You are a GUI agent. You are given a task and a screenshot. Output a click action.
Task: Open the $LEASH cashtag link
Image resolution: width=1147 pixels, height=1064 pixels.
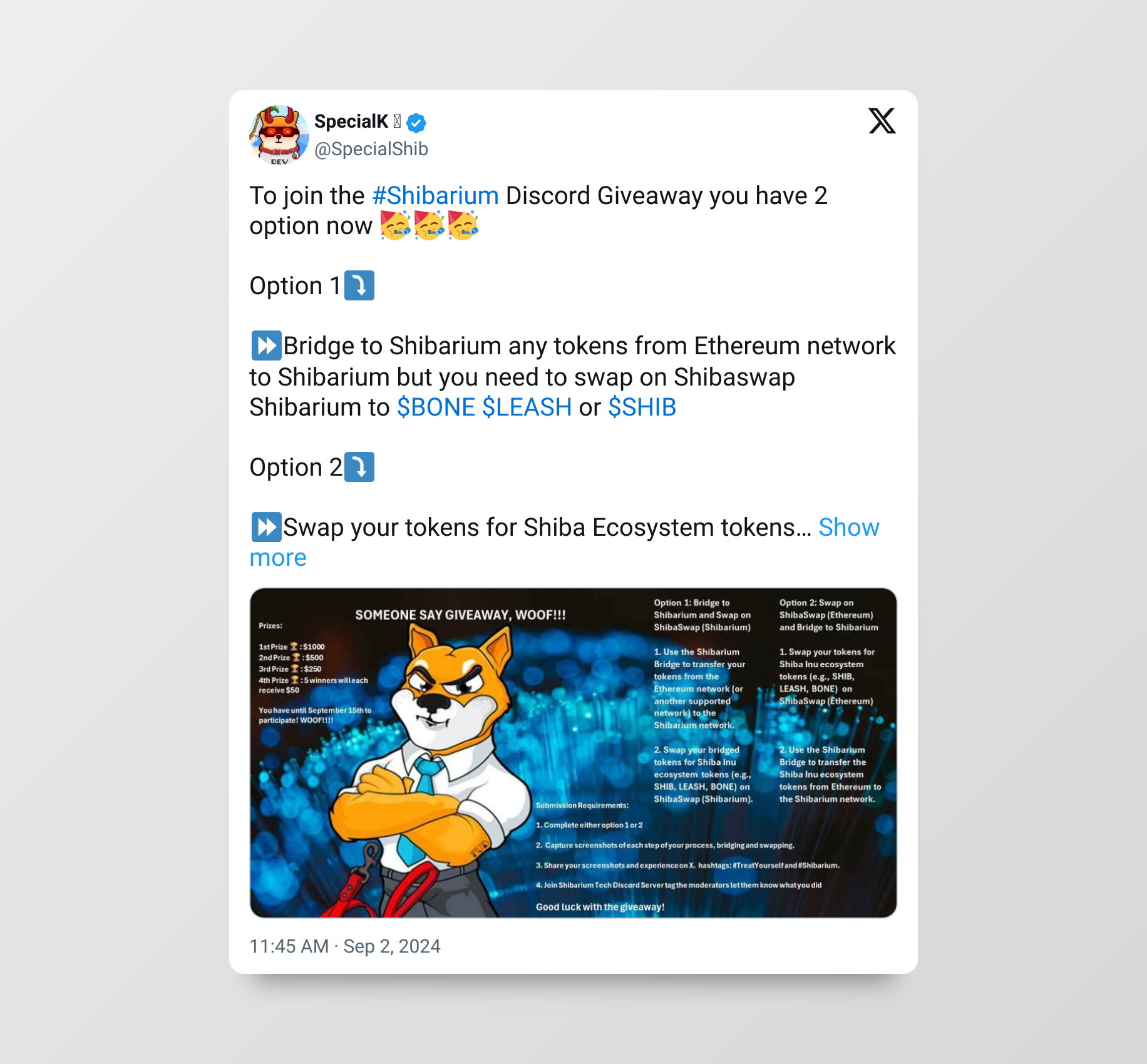click(527, 407)
